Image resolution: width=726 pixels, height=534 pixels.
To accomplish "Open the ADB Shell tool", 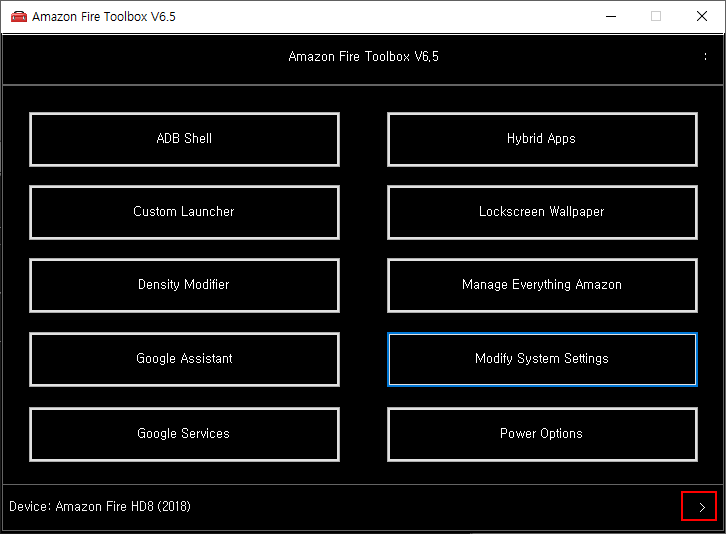I will (184, 139).
